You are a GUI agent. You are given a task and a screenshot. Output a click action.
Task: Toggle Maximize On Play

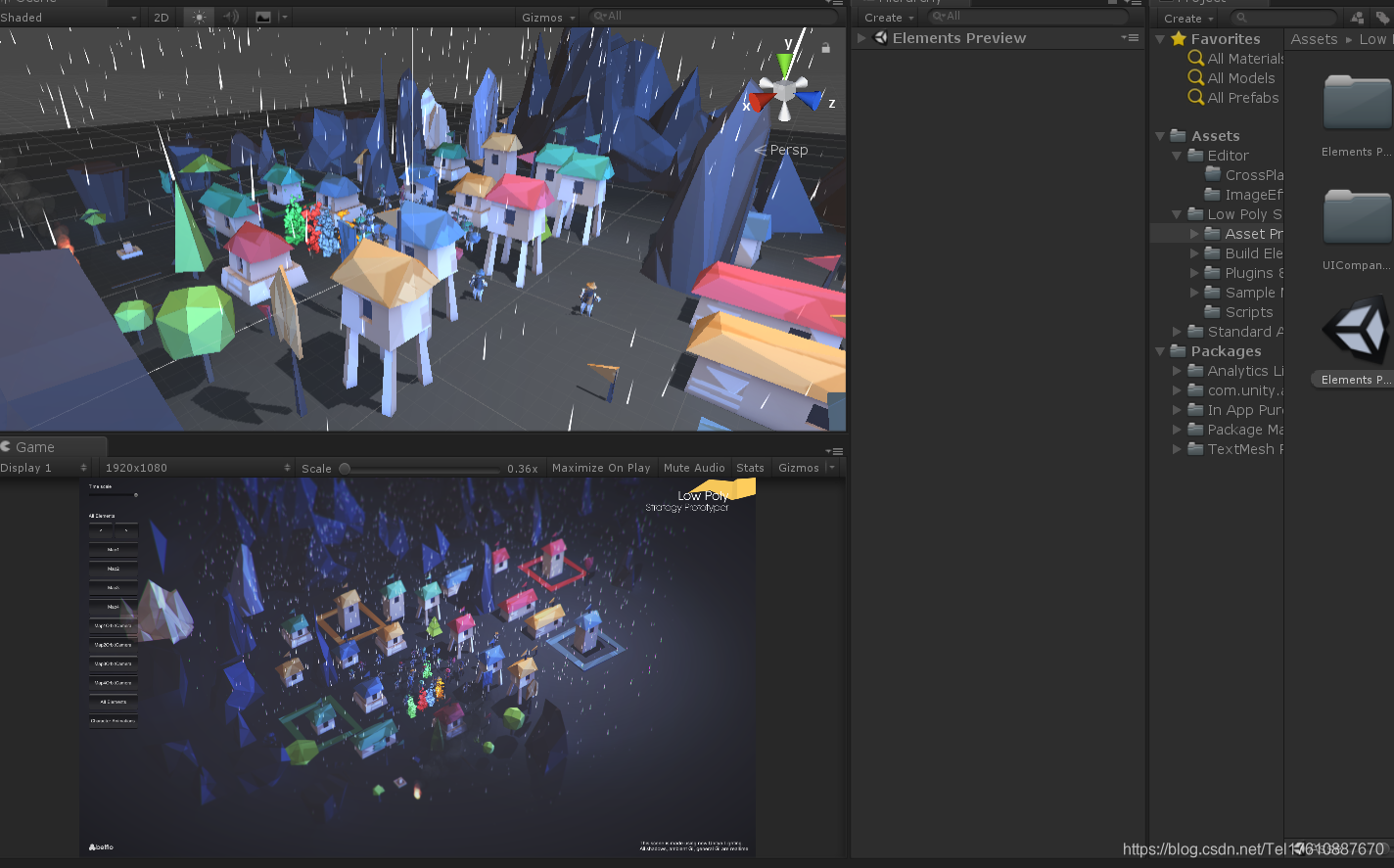(601, 468)
